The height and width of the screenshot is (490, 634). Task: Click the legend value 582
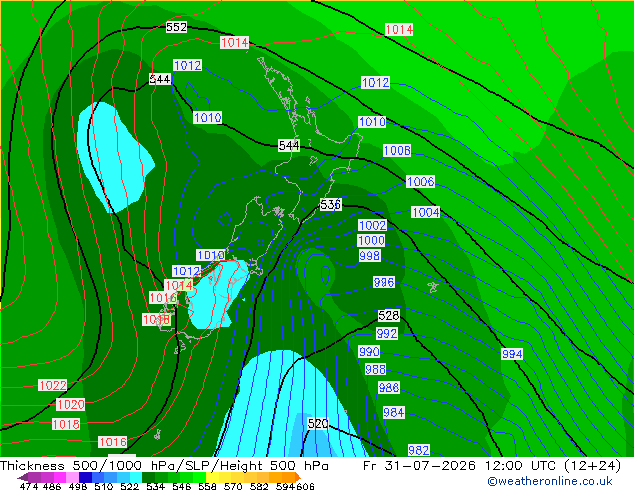(259, 486)
